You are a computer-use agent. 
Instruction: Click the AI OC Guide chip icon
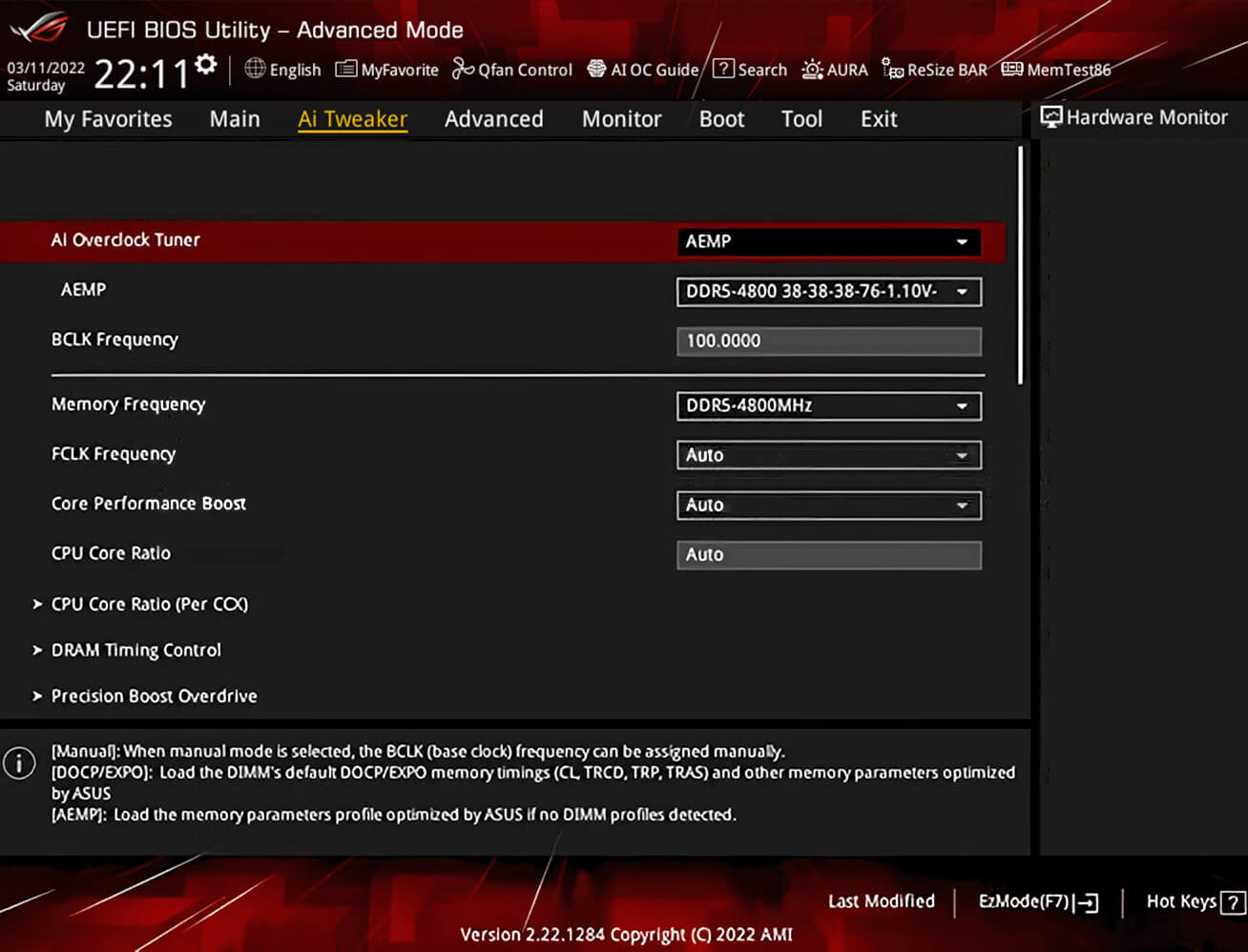[x=596, y=69]
